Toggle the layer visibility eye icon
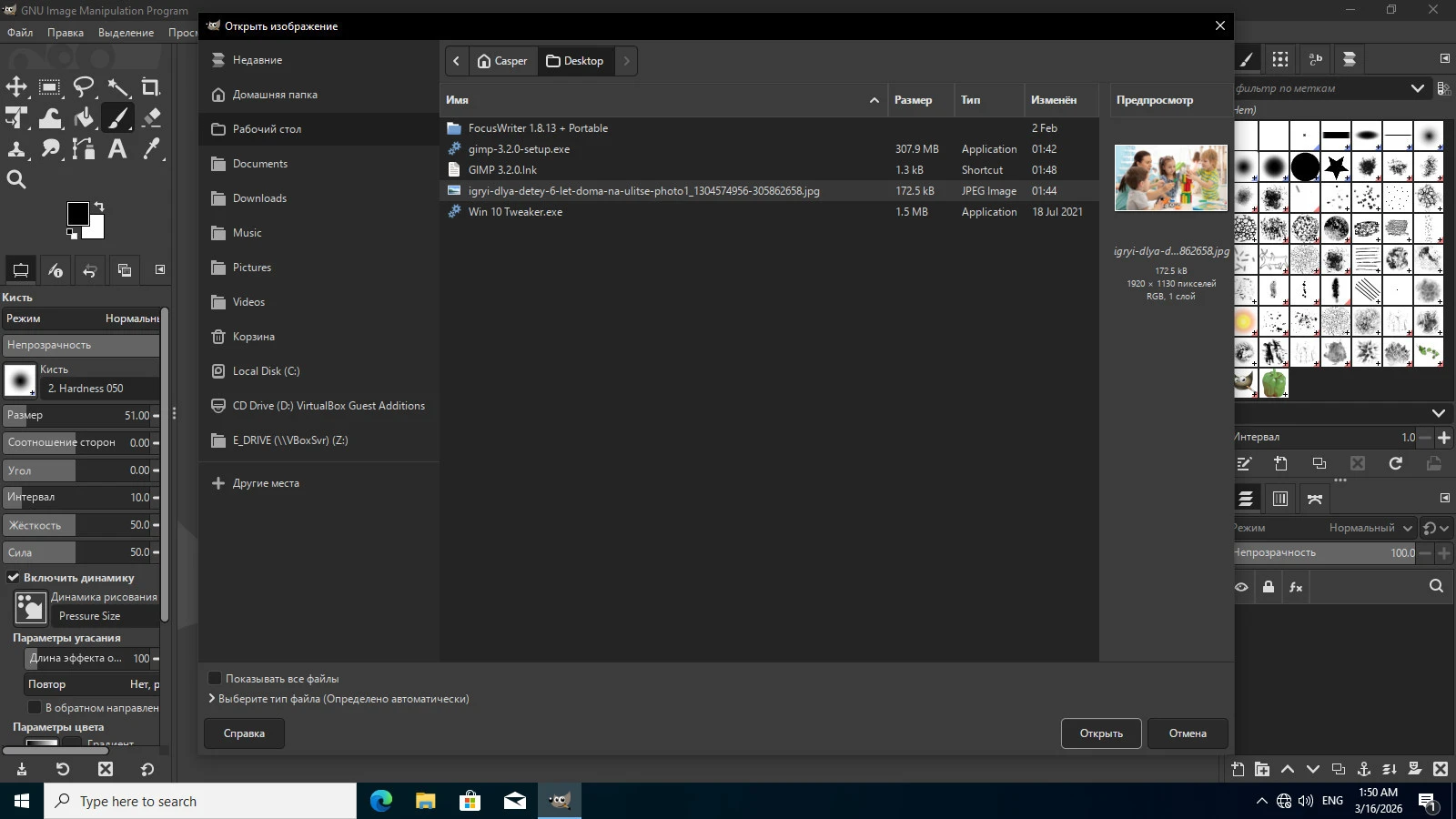1456x819 pixels. tap(1241, 587)
